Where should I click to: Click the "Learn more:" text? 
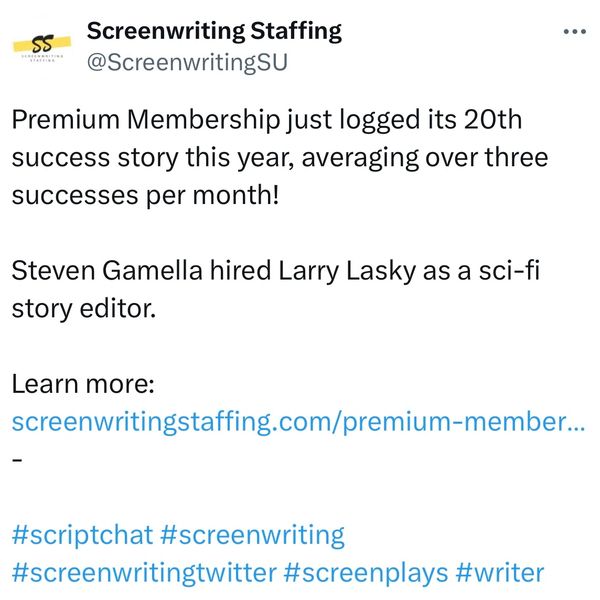click(x=81, y=384)
